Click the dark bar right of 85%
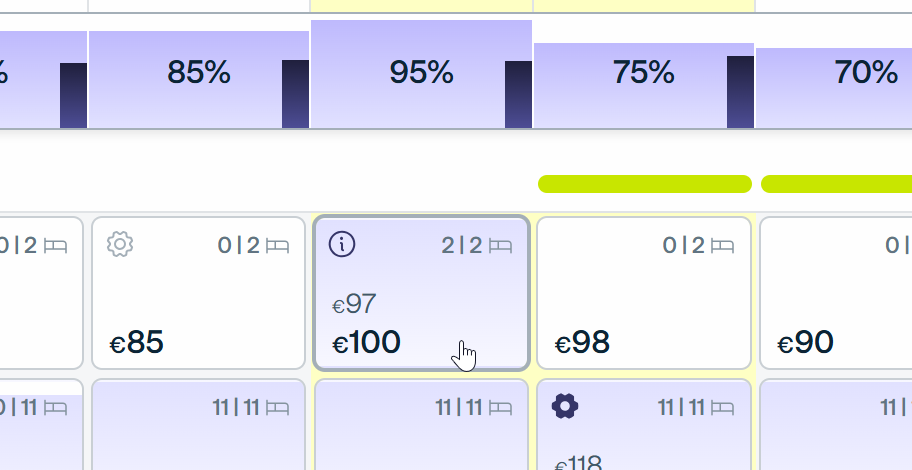912x470 pixels. [x=295, y=94]
